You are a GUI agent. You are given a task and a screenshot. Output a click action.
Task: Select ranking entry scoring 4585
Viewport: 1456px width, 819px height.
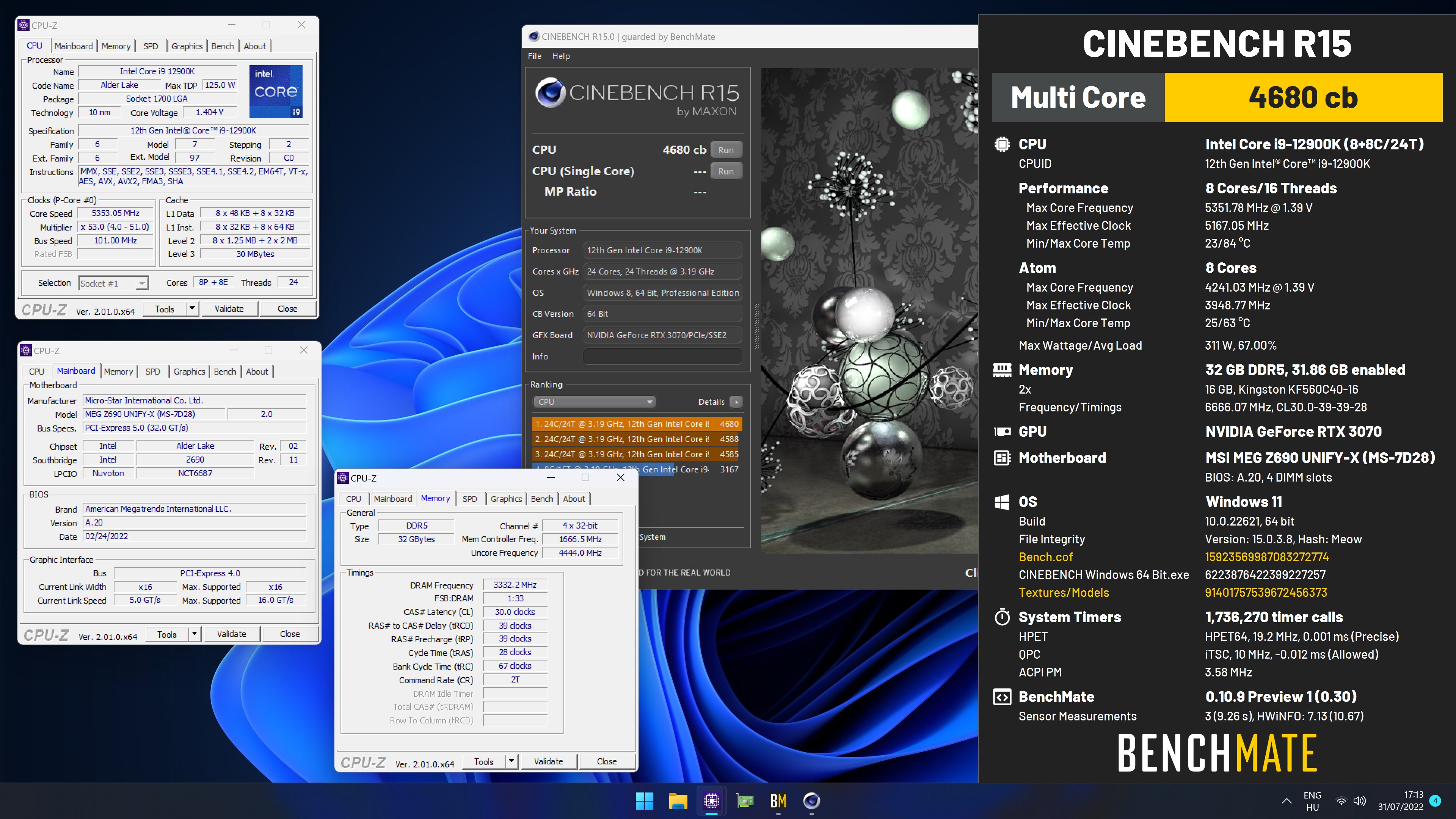click(637, 455)
